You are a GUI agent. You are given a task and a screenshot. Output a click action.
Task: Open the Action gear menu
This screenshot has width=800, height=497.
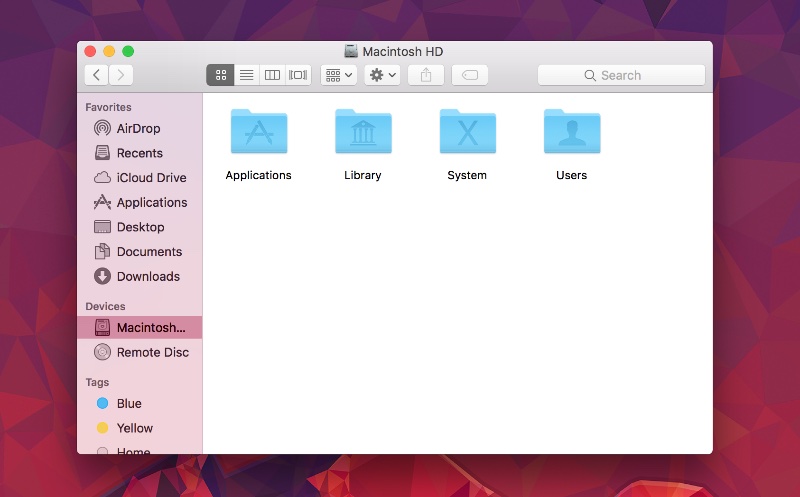(382, 75)
